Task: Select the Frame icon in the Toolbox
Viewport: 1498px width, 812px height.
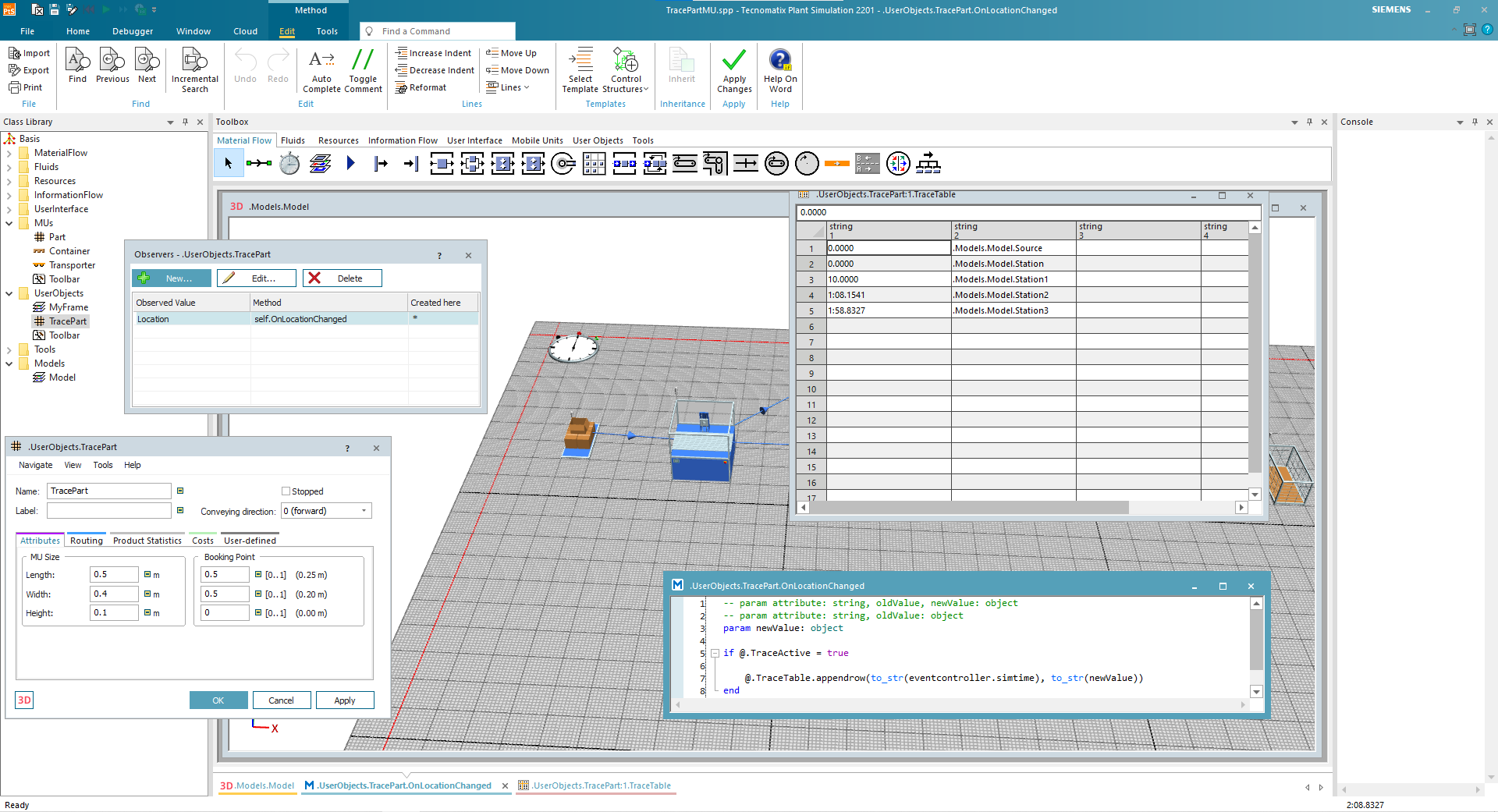Action: (x=320, y=163)
